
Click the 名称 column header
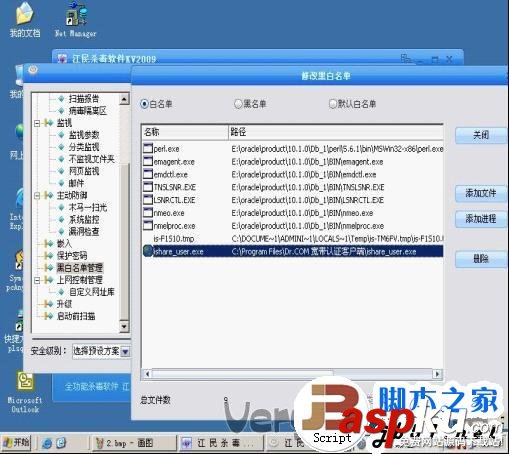pos(185,132)
